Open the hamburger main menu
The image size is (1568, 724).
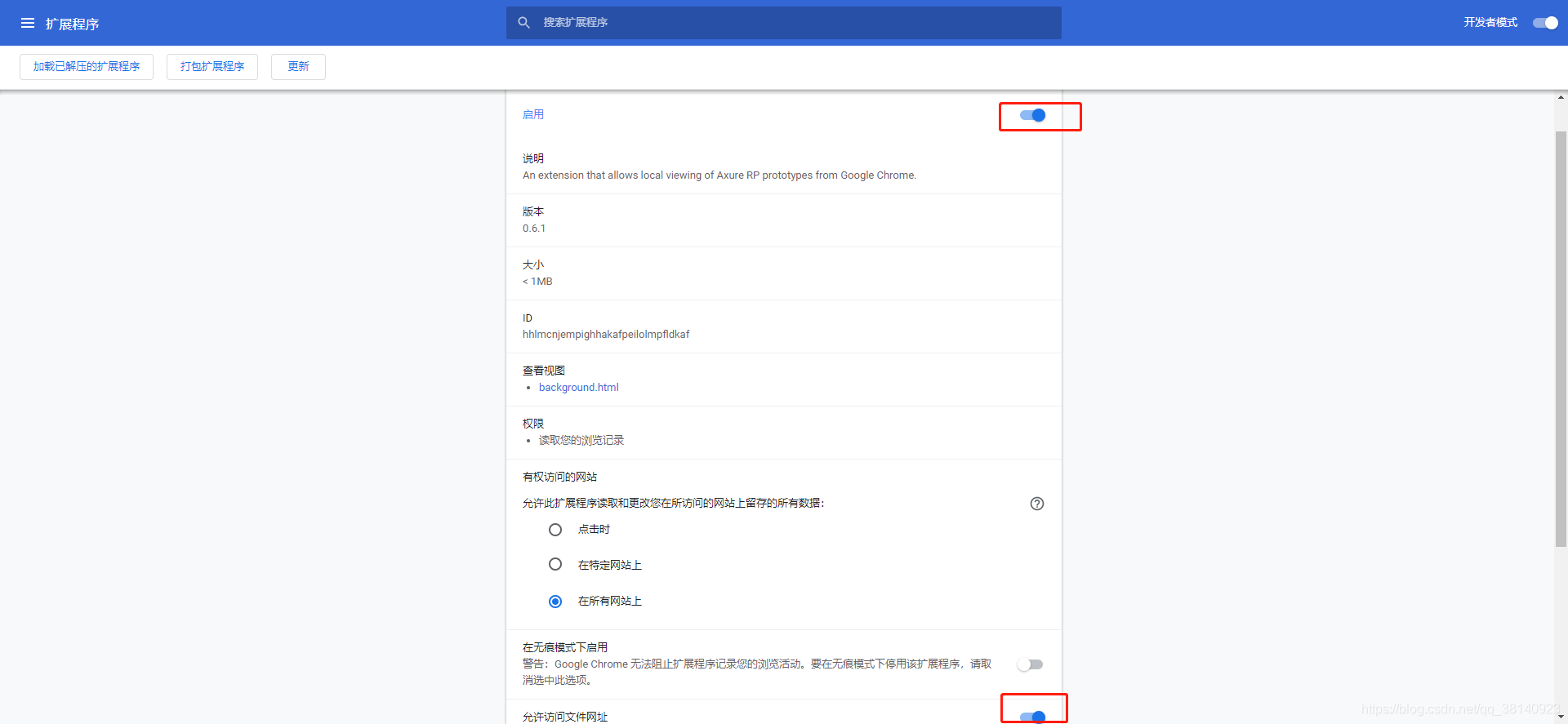pos(28,23)
